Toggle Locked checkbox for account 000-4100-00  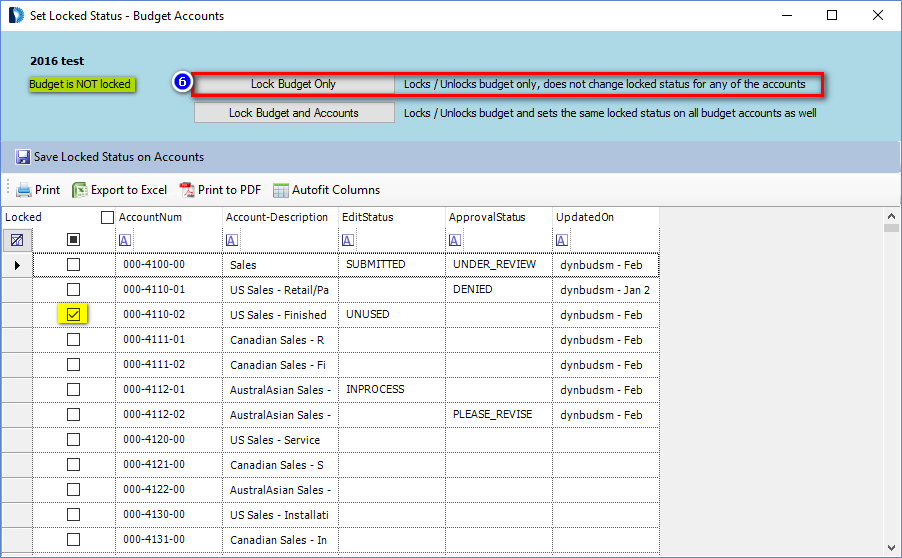click(x=73, y=265)
